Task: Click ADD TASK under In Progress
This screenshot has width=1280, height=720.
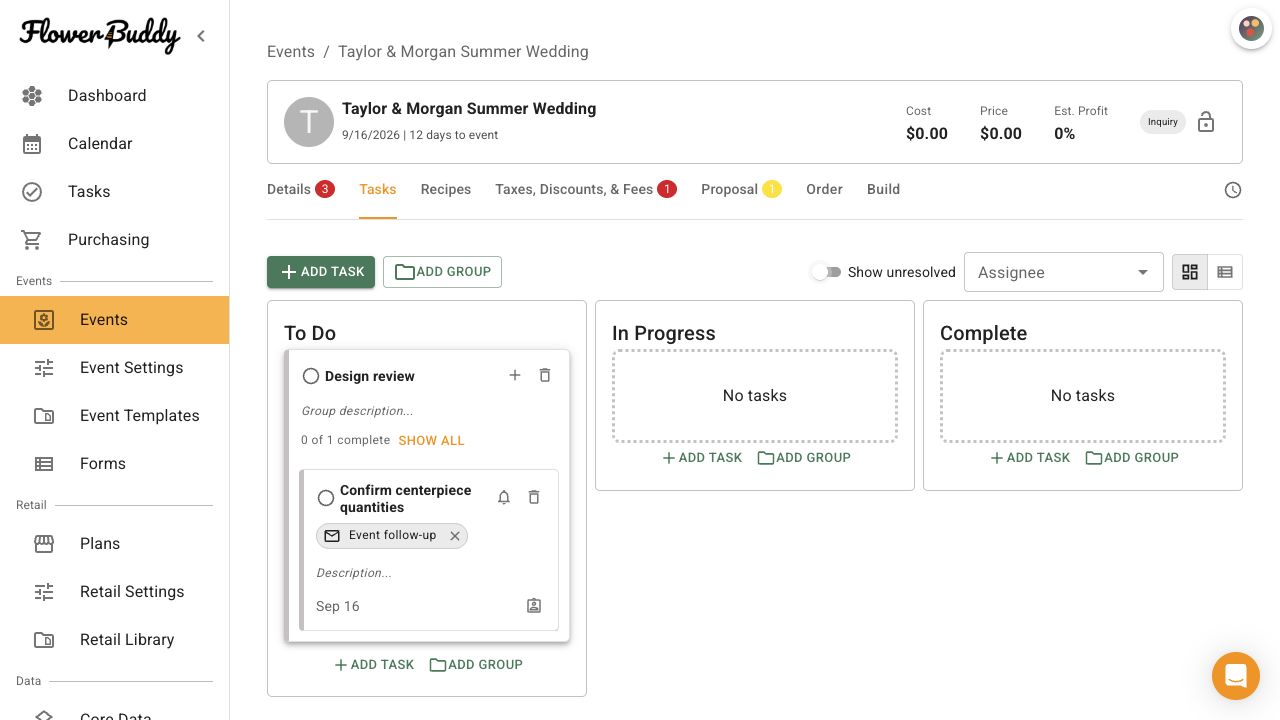Action: coord(702,458)
